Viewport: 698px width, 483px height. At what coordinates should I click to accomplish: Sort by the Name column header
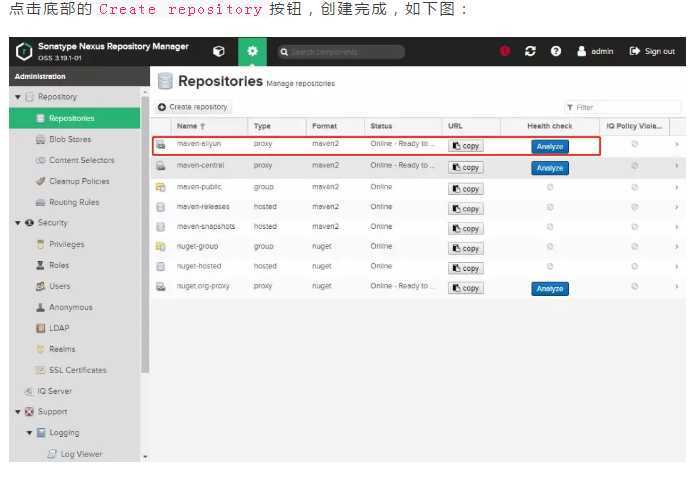(x=208, y=126)
